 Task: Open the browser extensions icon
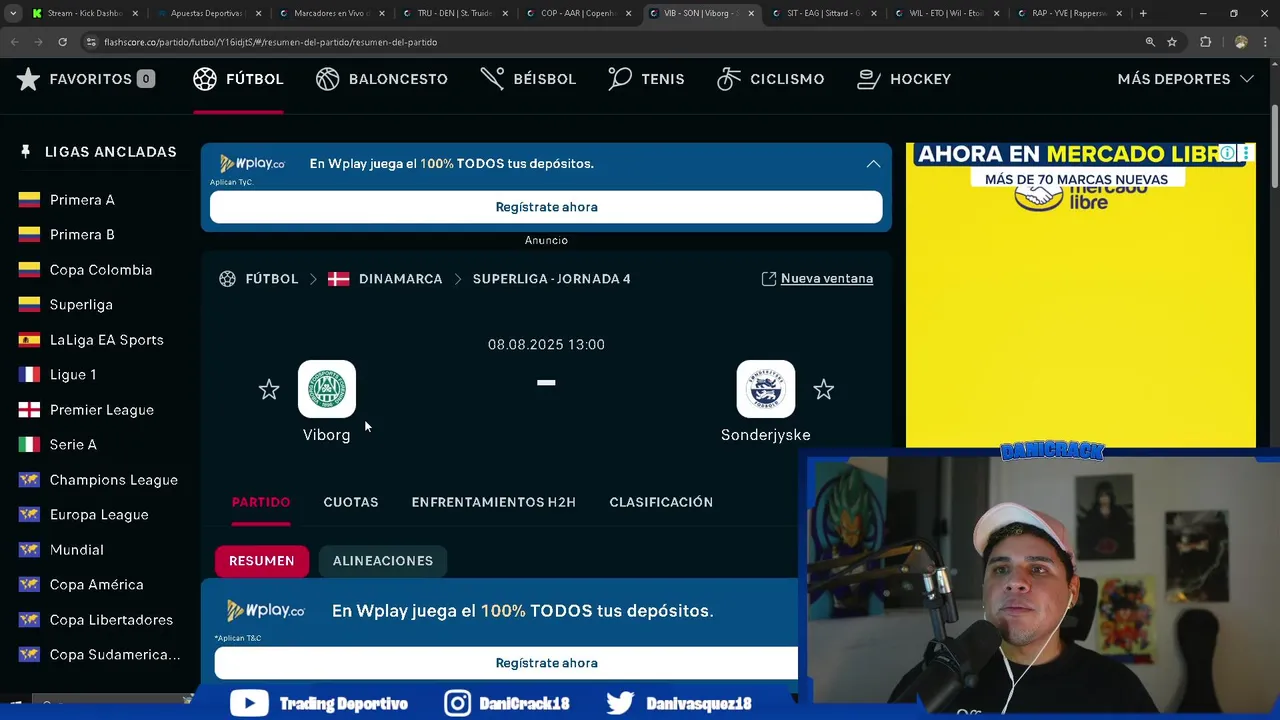click(x=1205, y=42)
